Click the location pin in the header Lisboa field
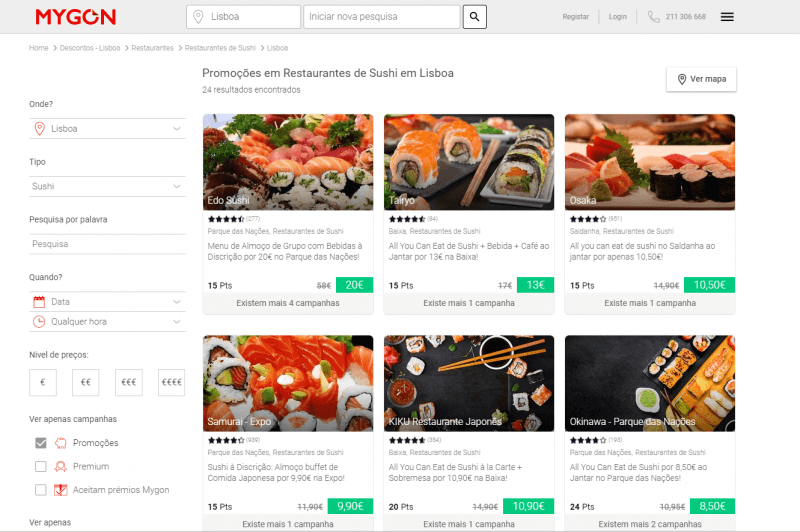 198,17
